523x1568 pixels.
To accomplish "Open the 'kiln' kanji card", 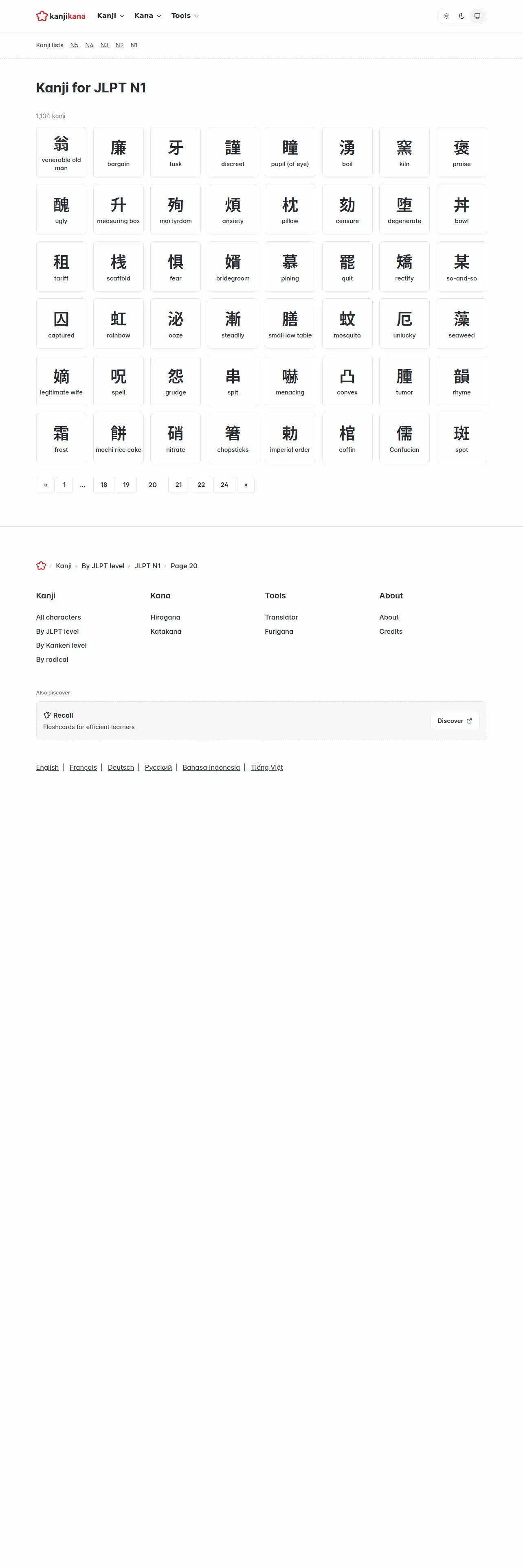I will [404, 152].
